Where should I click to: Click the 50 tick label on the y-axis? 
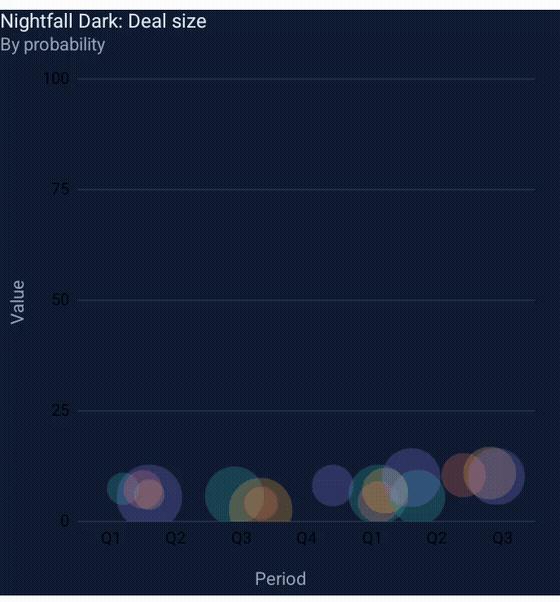(61, 300)
